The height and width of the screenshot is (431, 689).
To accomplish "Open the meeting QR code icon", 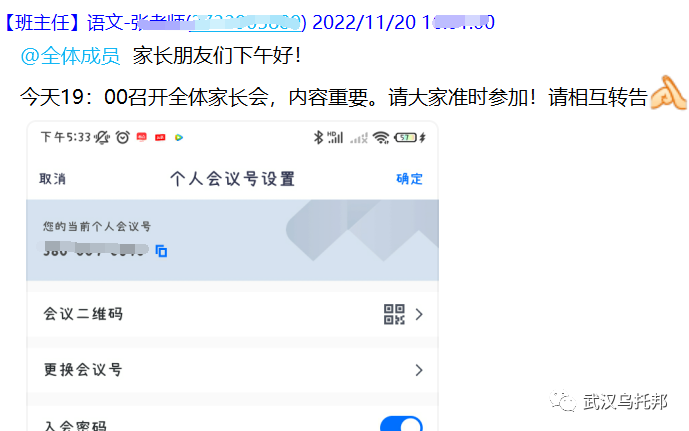I will (x=394, y=314).
